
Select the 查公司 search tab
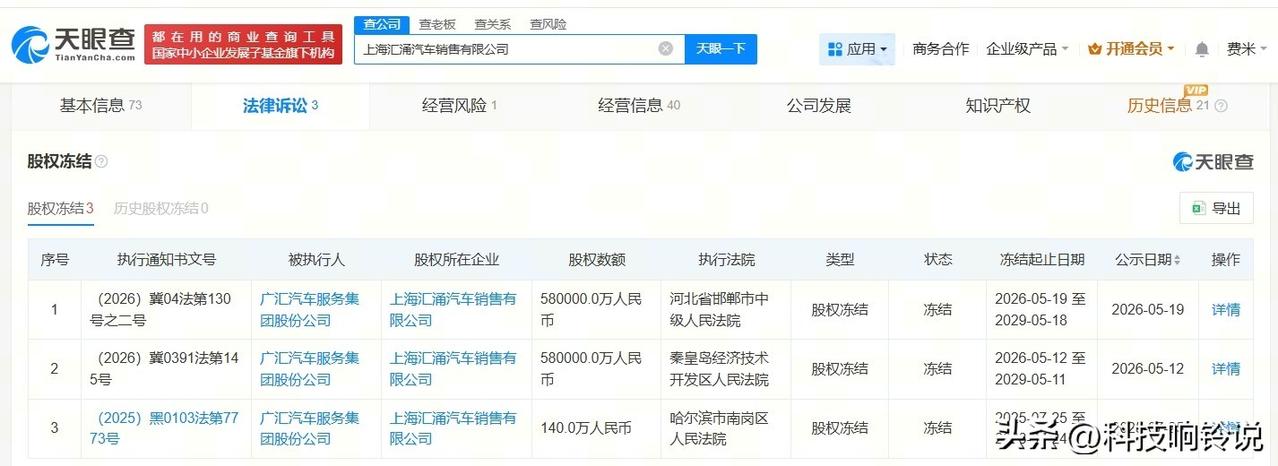[381, 24]
